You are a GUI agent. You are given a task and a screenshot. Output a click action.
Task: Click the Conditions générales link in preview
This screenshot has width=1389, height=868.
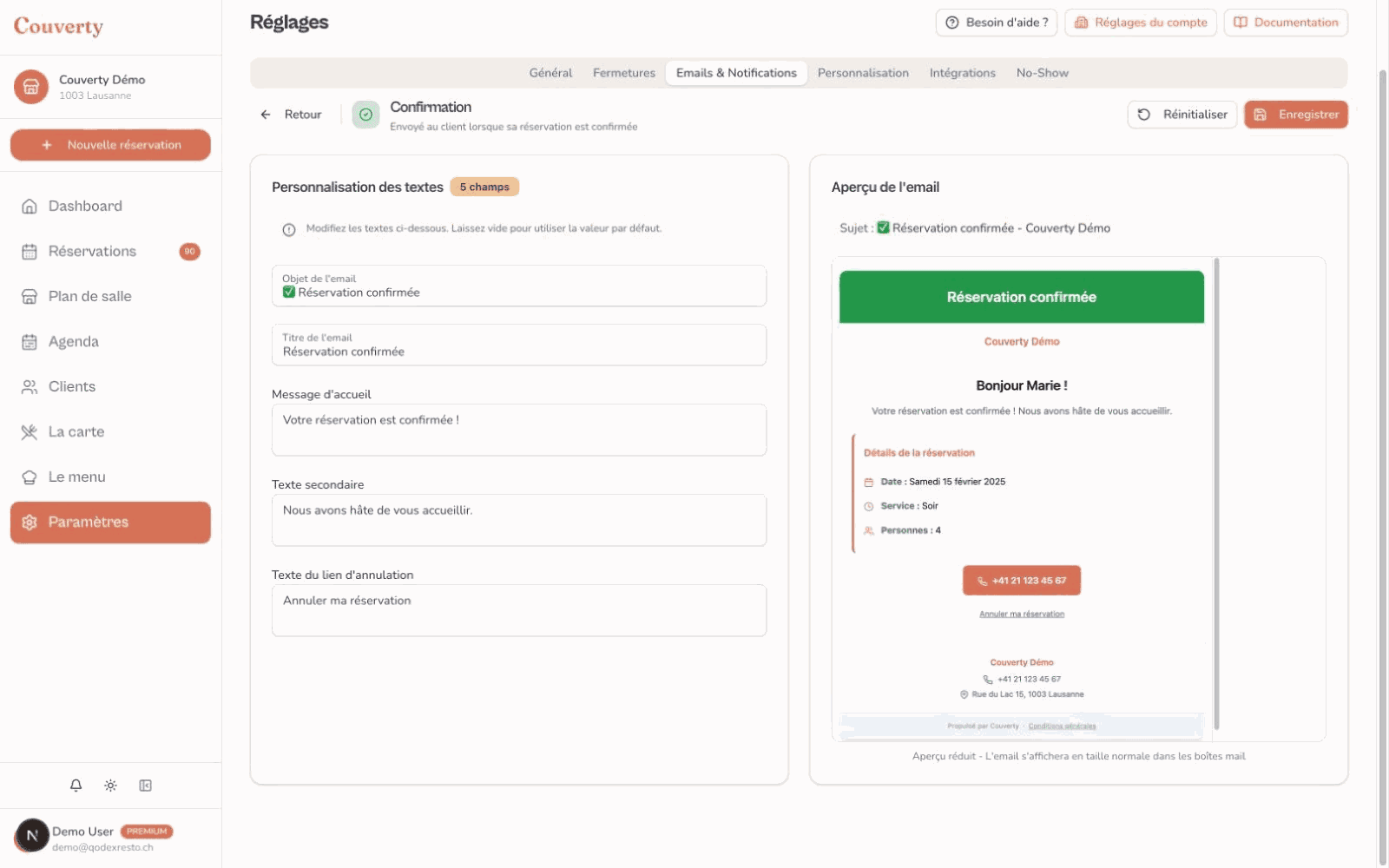[1062, 727]
